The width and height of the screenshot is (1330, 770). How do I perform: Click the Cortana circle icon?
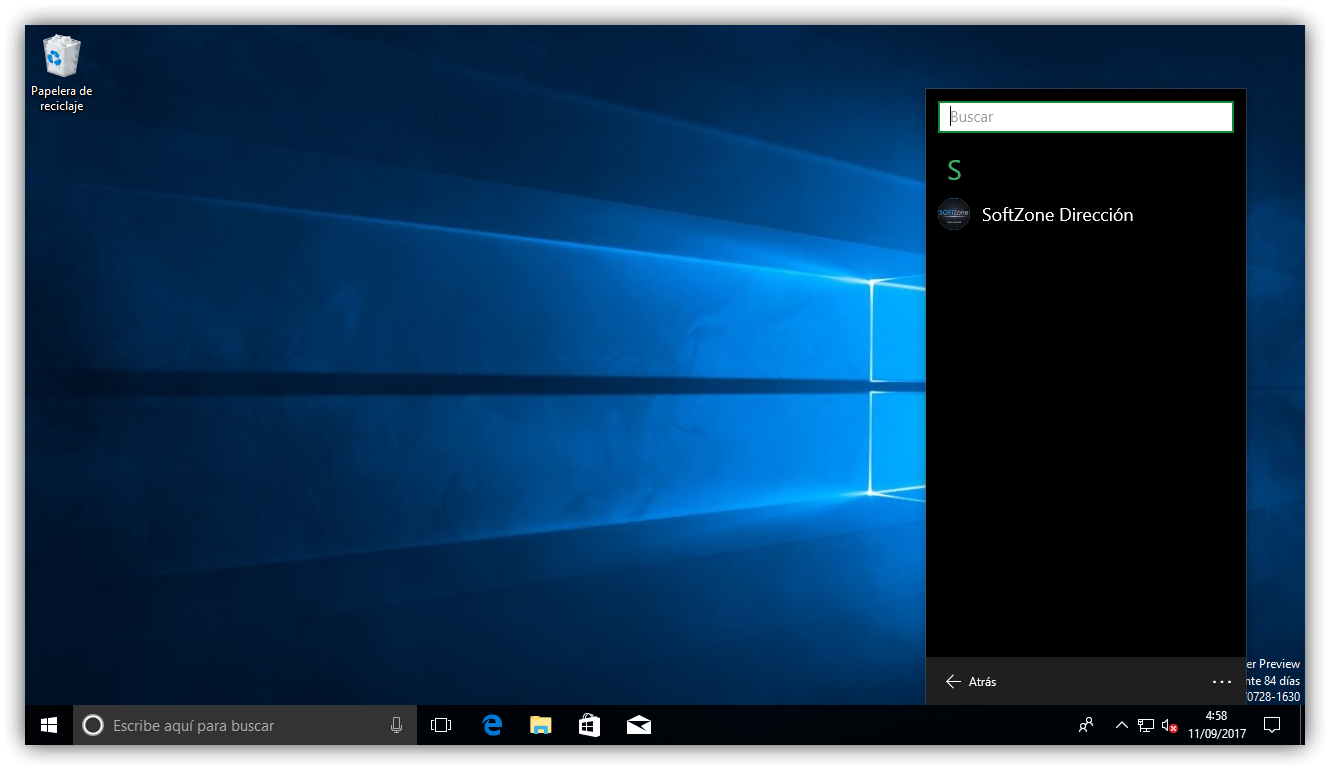(x=92, y=725)
